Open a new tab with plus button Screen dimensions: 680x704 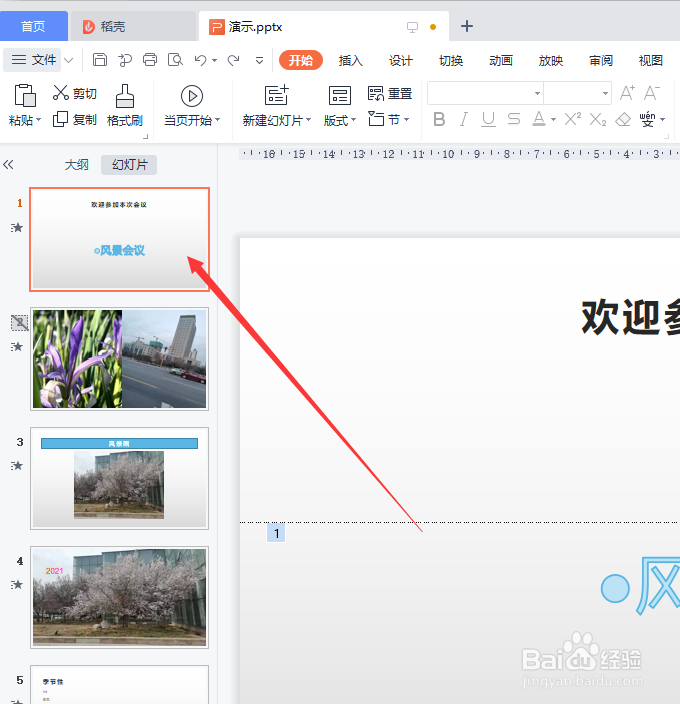[x=467, y=26]
